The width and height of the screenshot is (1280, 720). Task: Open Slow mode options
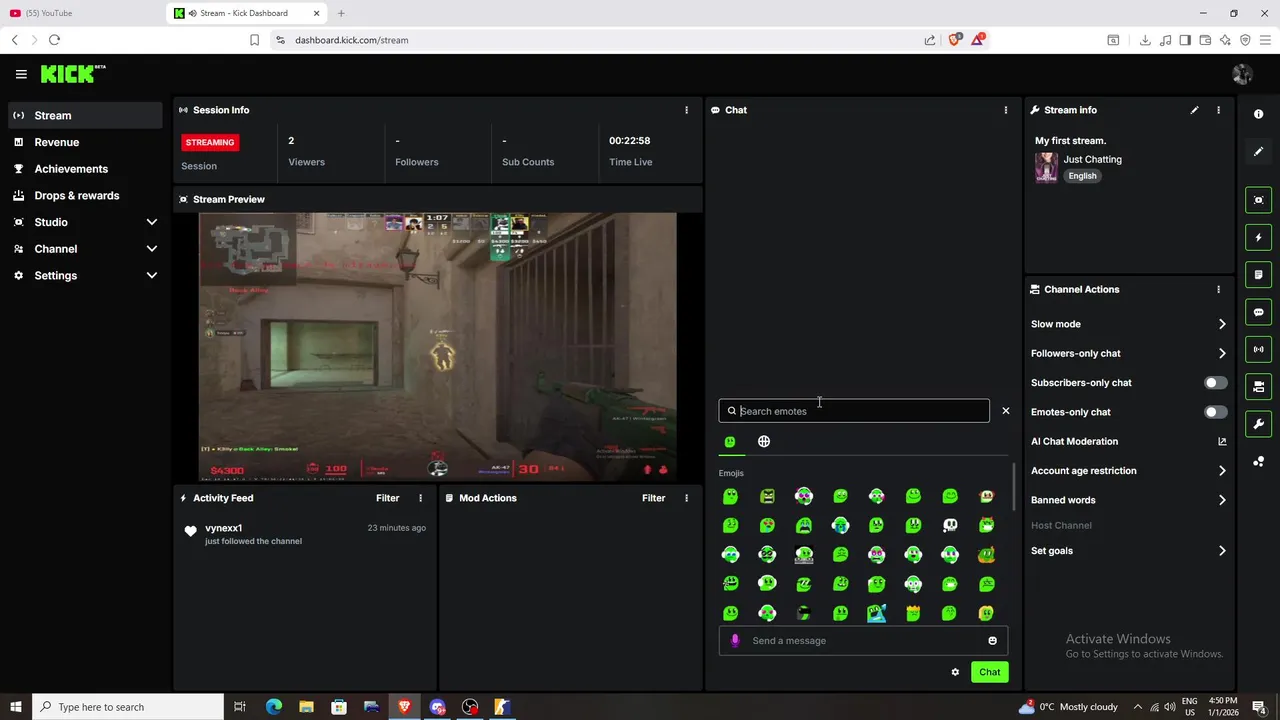[1129, 324]
